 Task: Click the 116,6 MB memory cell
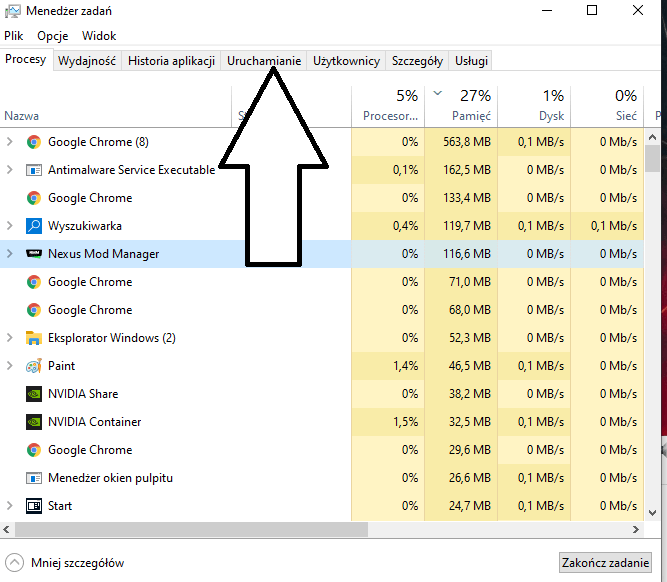[x=461, y=254]
